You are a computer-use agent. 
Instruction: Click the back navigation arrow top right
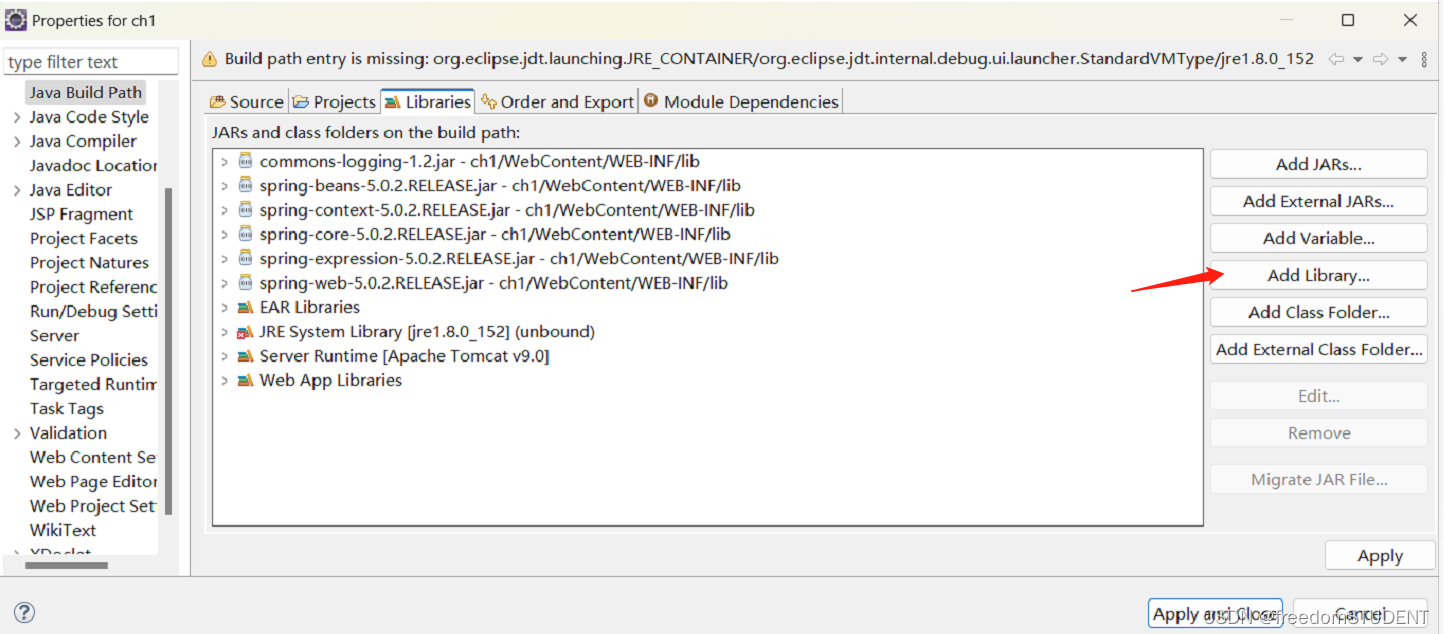(x=1336, y=59)
